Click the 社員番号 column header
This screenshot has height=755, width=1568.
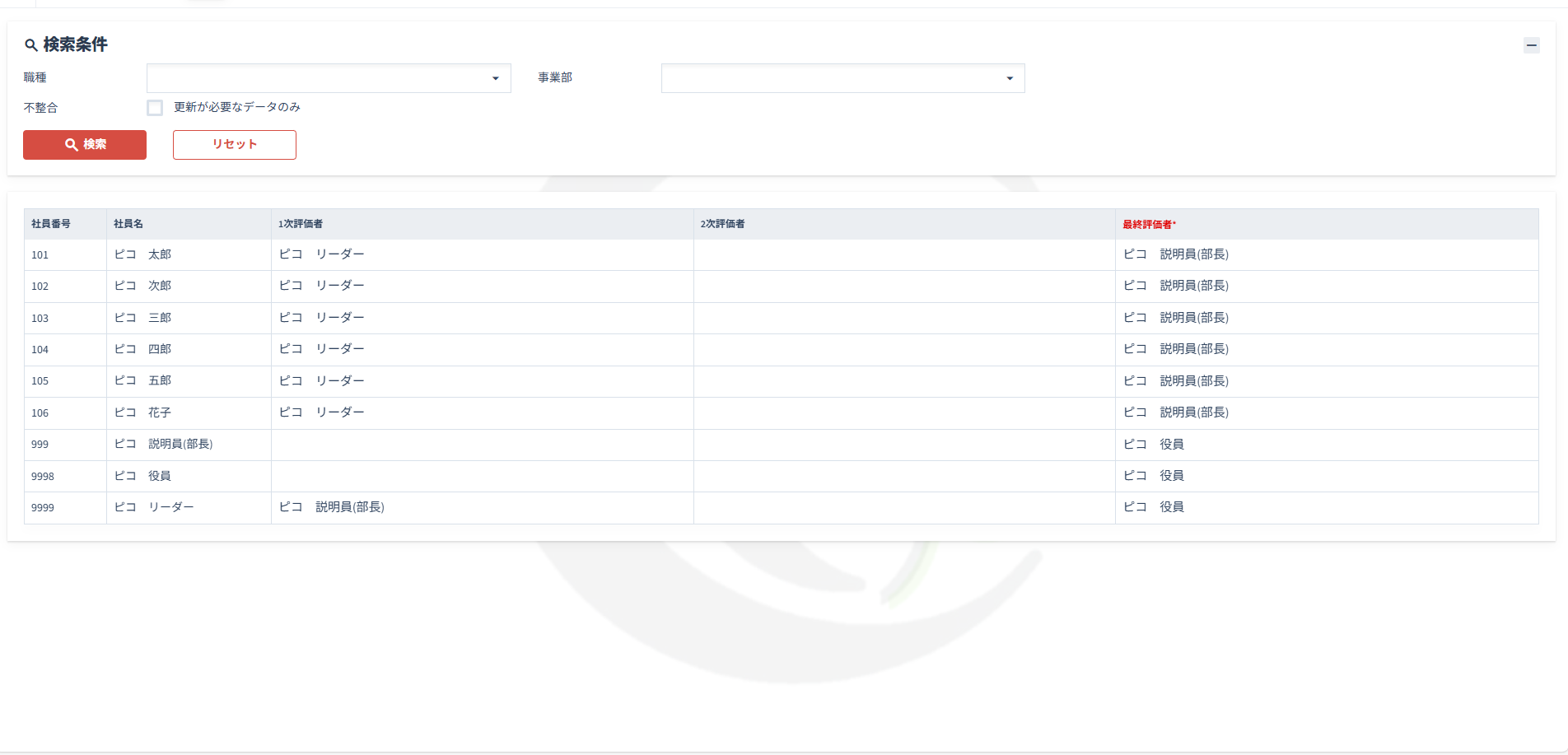click(x=51, y=224)
